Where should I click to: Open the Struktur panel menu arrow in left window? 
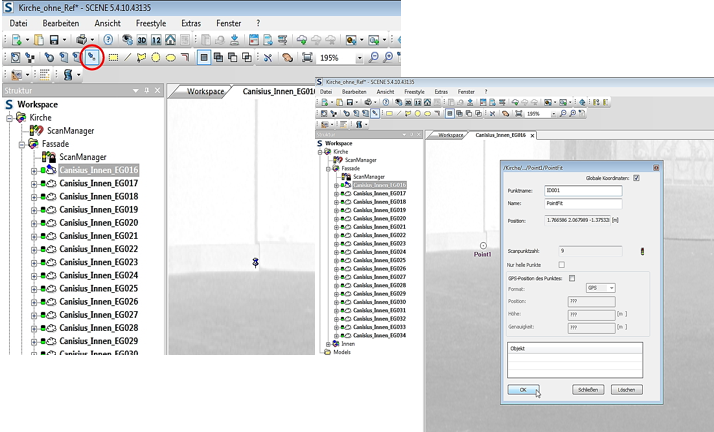click(x=135, y=91)
